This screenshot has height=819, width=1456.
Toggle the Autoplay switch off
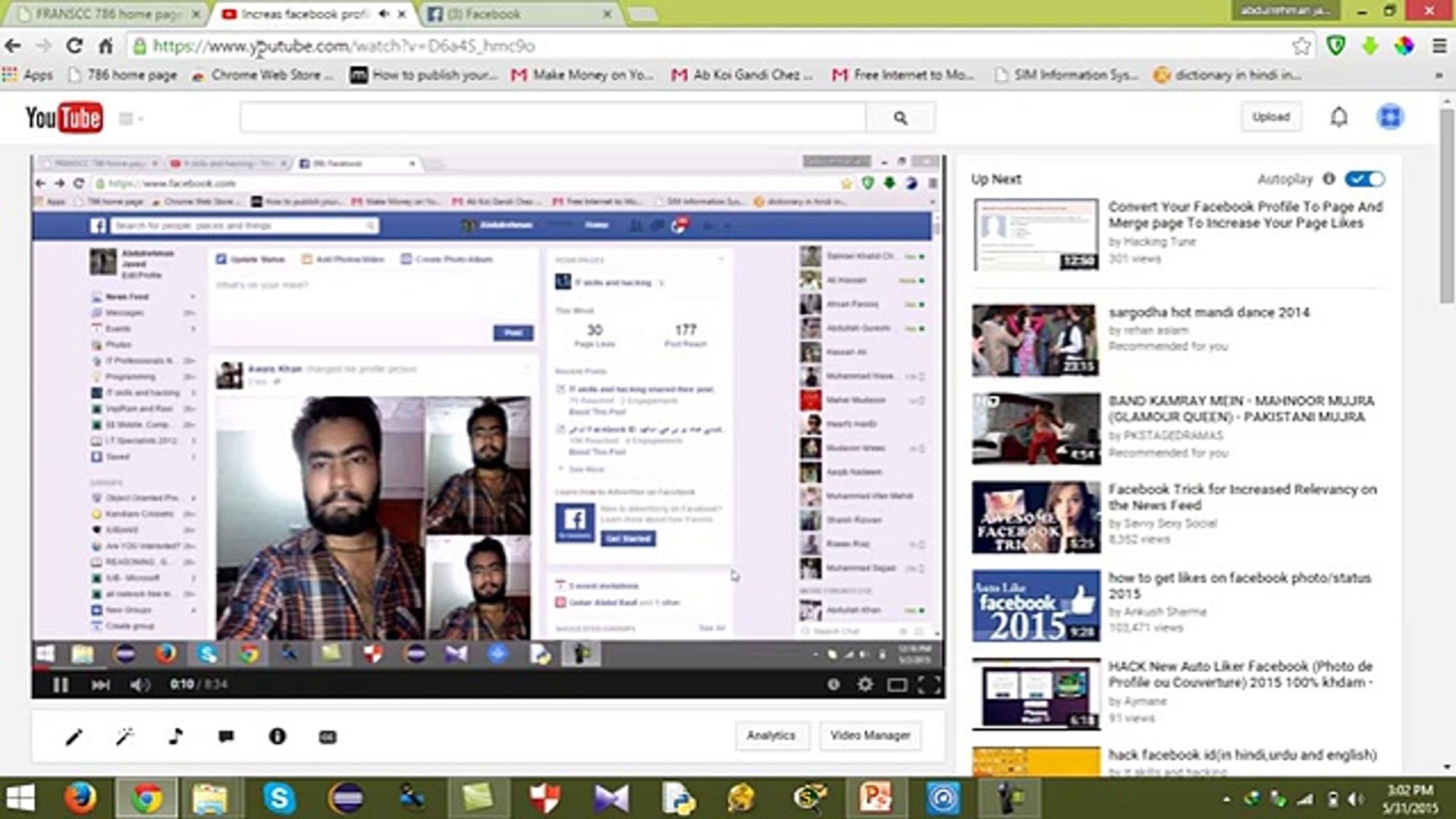(x=1364, y=179)
